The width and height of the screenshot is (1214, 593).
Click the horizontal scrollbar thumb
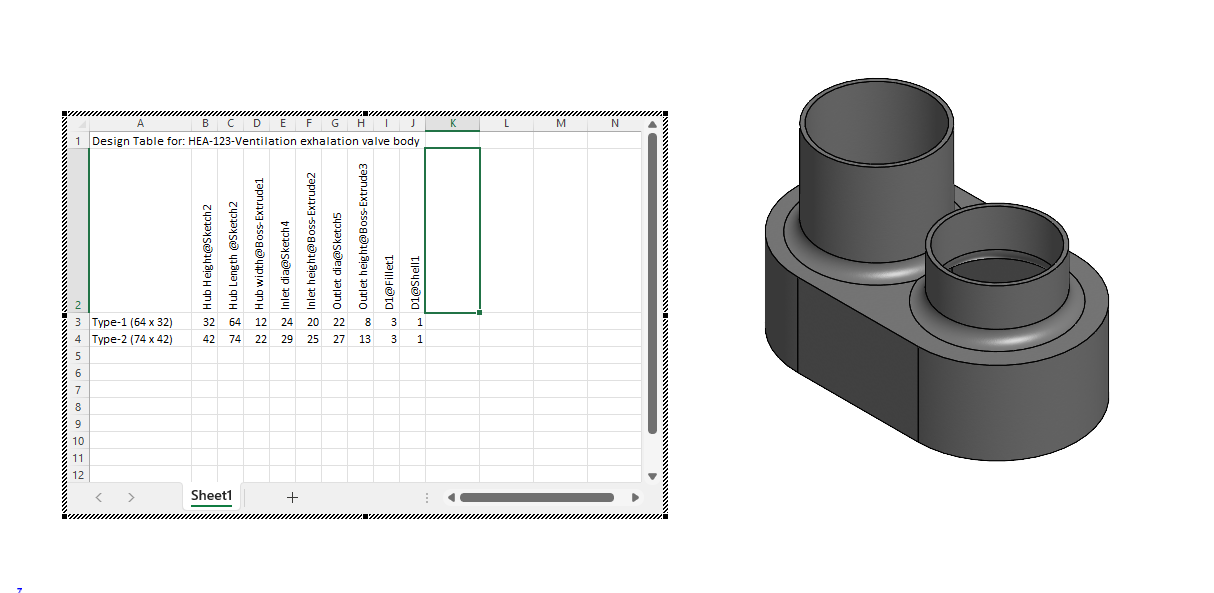(537, 497)
